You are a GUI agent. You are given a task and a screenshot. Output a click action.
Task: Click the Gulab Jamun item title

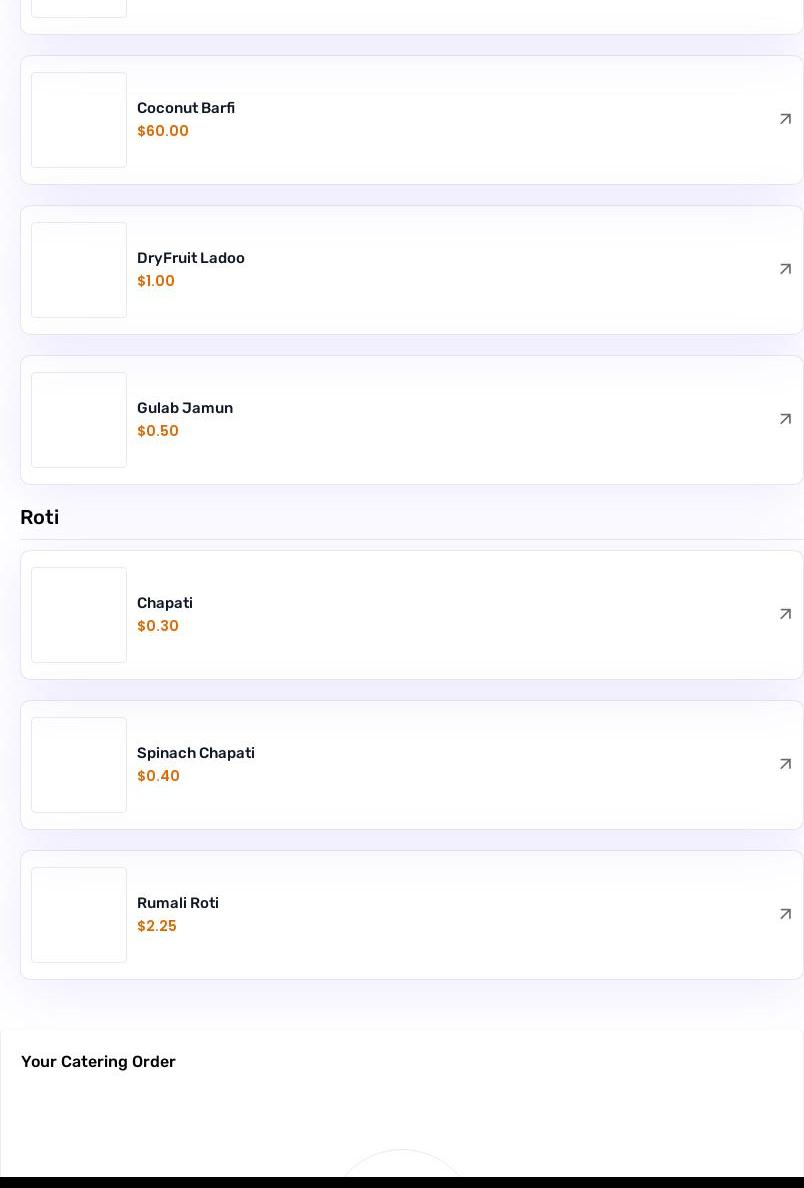coord(185,408)
